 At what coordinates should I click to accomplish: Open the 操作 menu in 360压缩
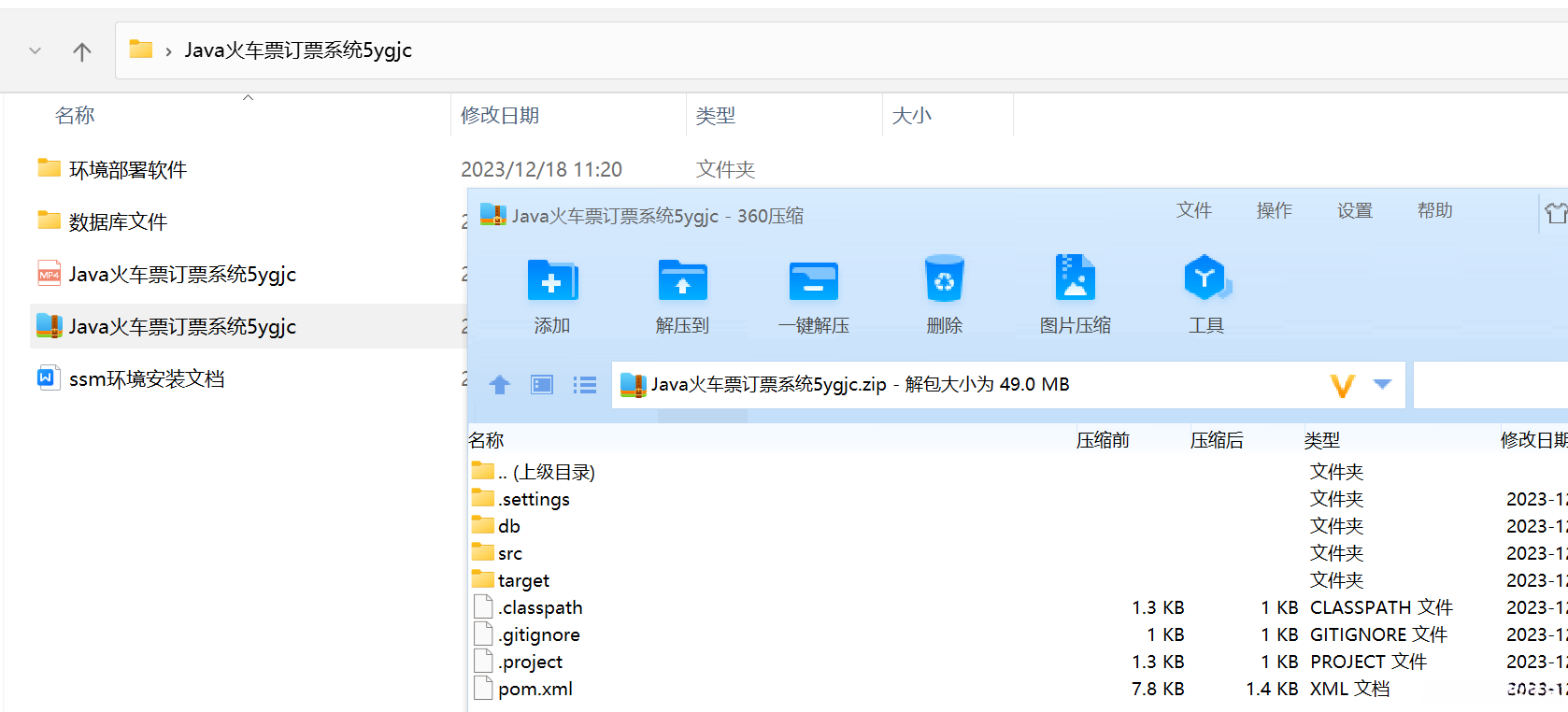click(1275, 211)
